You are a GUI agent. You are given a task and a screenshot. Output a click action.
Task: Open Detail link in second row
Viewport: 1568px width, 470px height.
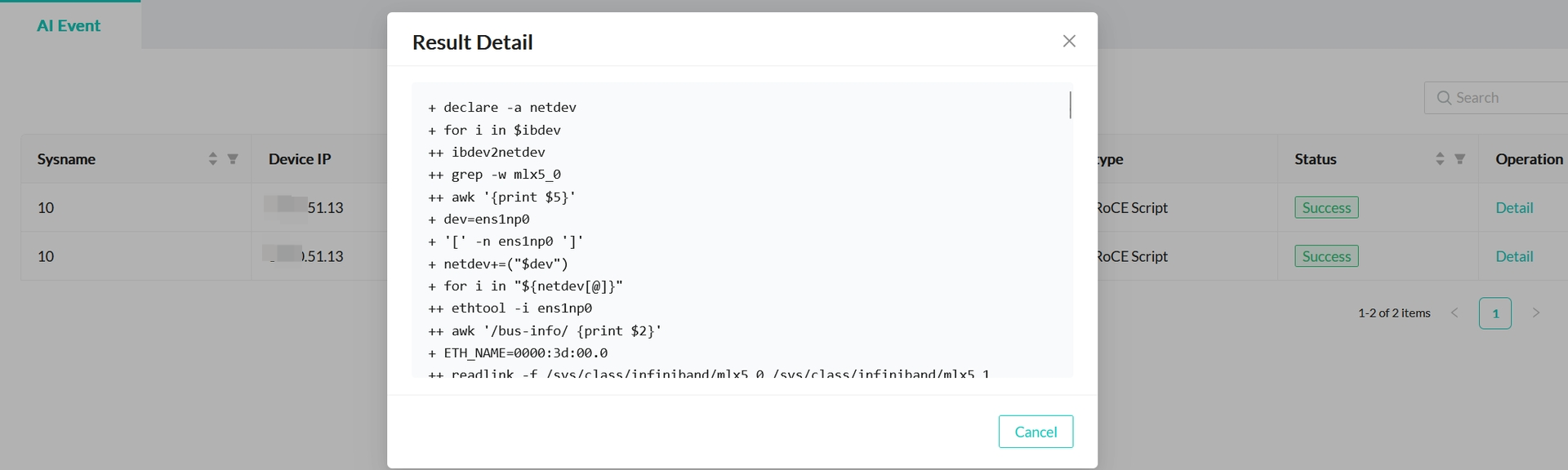coord(1513,256)
